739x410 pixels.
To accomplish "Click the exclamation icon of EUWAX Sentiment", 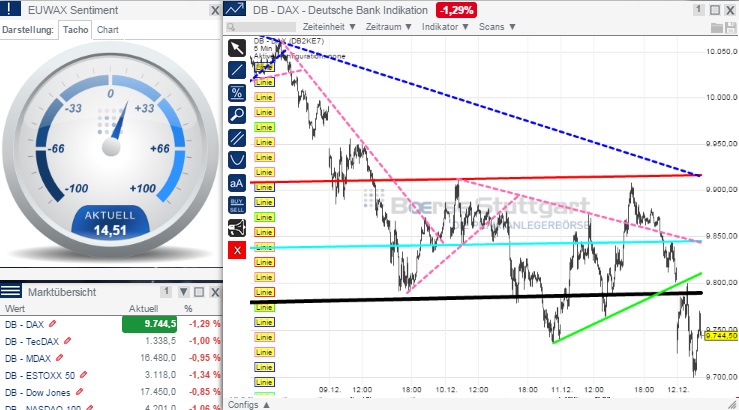I will pyautogui.click(x=10, y=8).
